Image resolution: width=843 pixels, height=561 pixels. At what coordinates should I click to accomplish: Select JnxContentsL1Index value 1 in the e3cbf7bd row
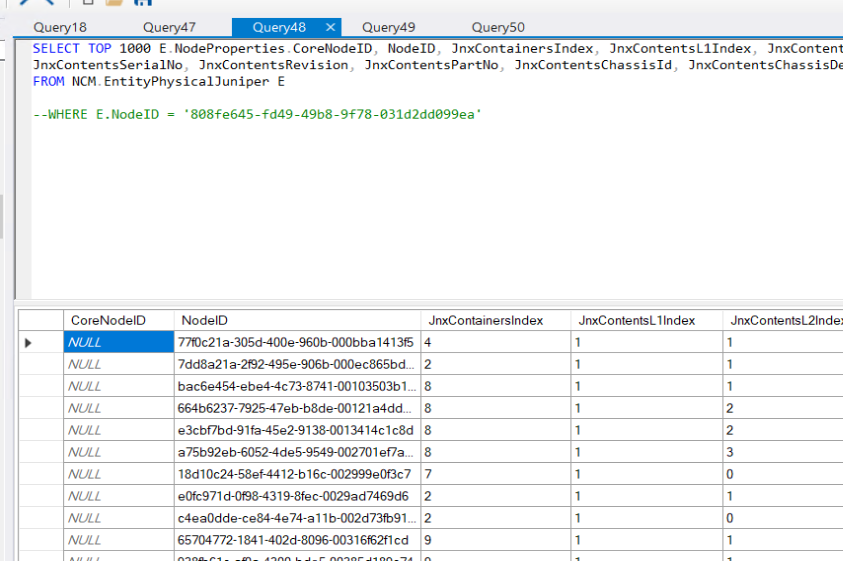[x=647, y=430]
